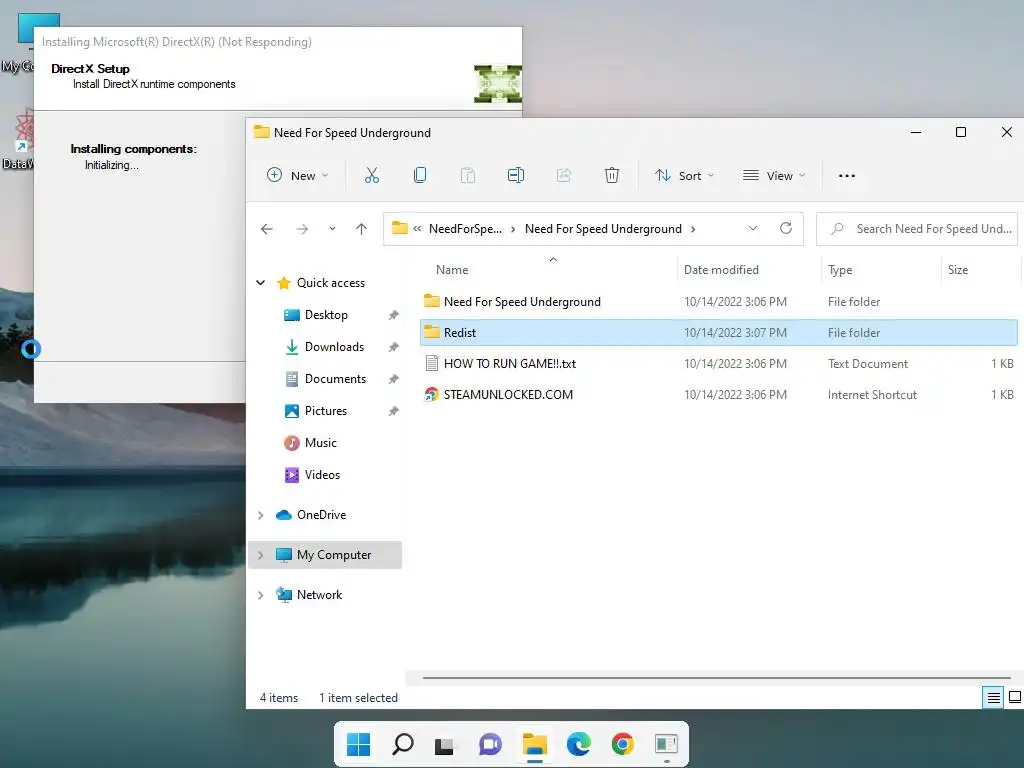Image resolution: width=1024 pixels, height=768 pixels.
Task: Expand the OneDrive tree node
Action: coord(261,515)
